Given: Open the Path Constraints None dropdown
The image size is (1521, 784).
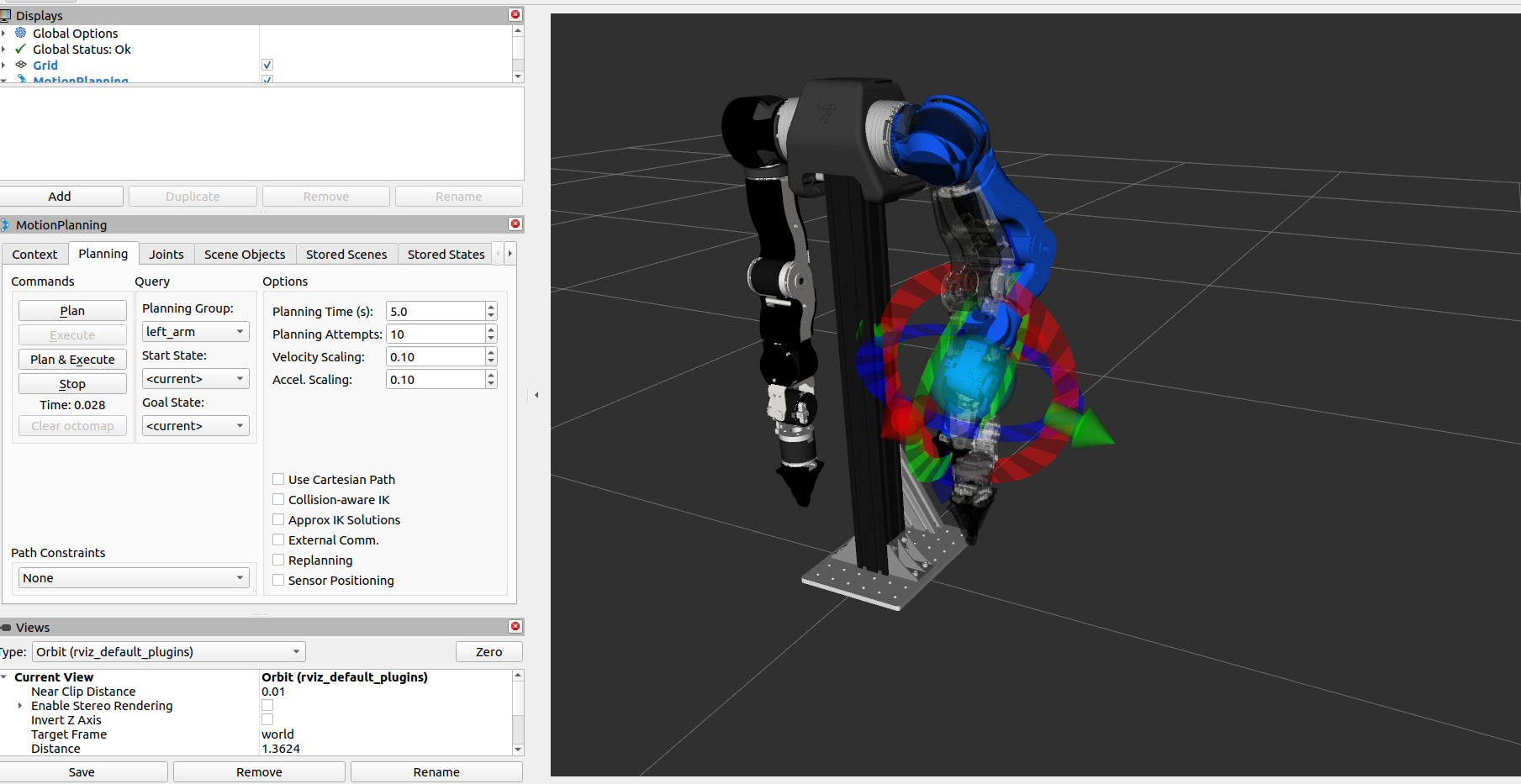Looking at the screenshot, I should (134, 578).
